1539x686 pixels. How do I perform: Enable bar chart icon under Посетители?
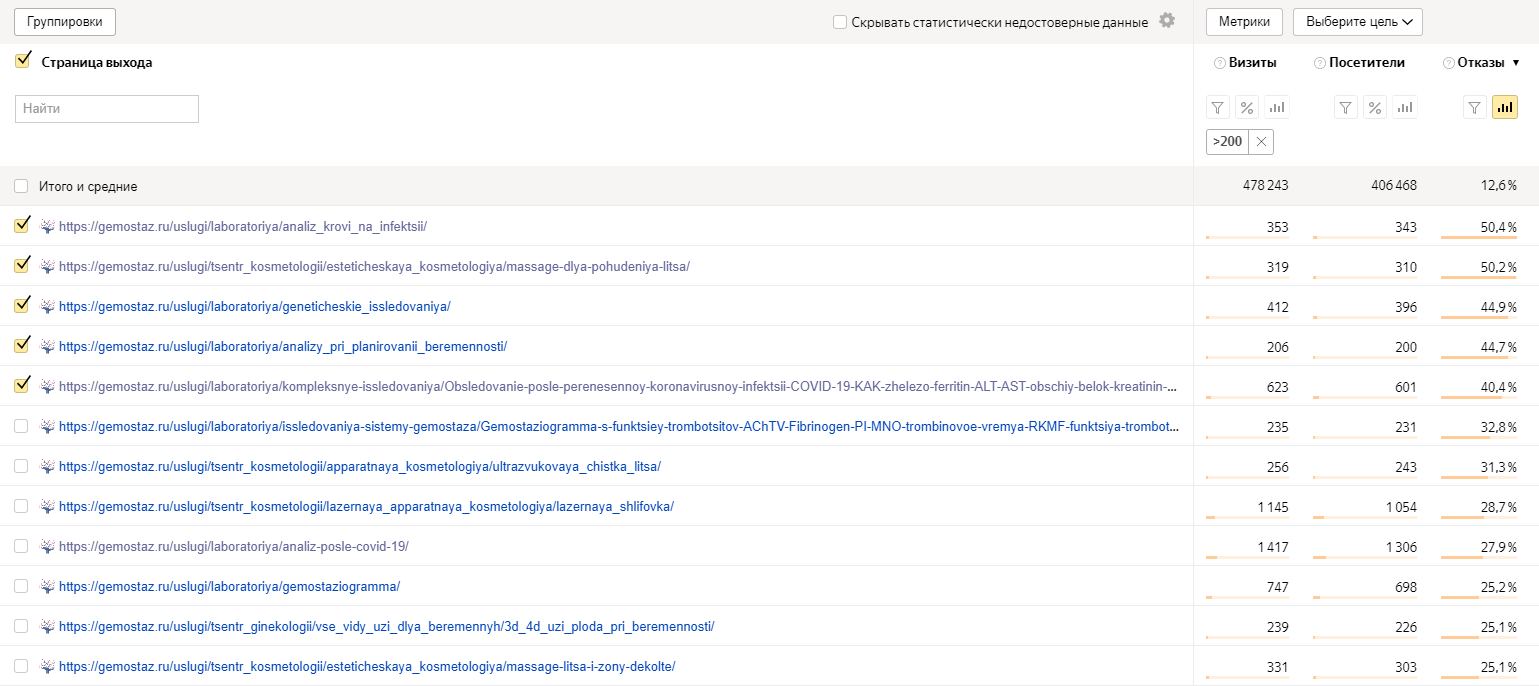coord(1405,108)
